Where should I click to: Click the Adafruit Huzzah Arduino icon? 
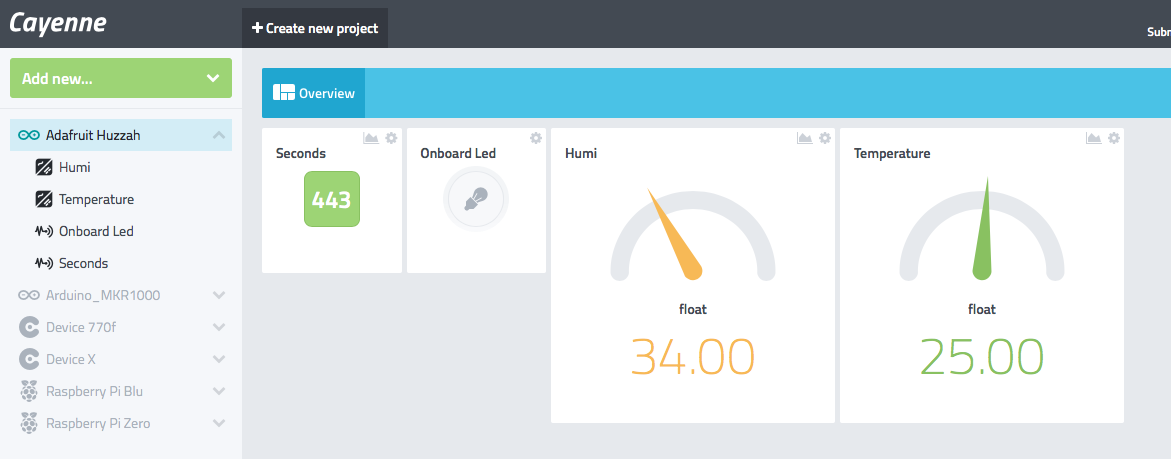tap(29, 135)
